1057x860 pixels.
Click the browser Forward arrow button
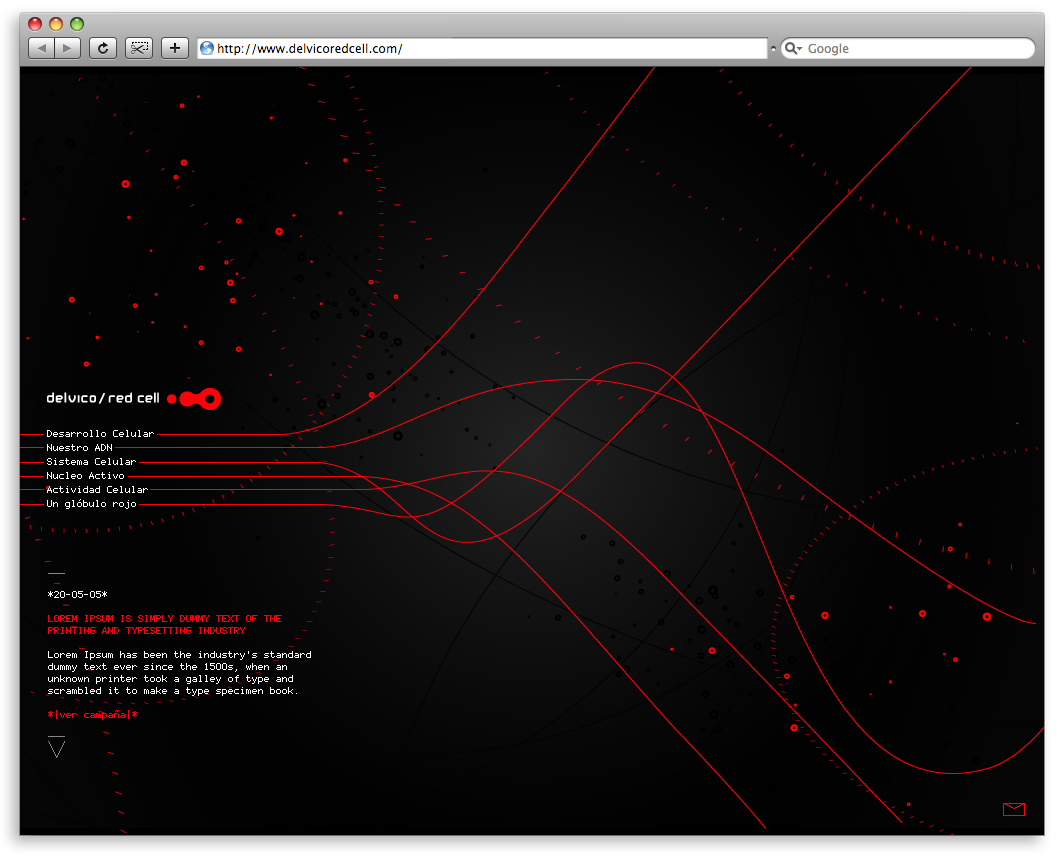coord(67,48)
